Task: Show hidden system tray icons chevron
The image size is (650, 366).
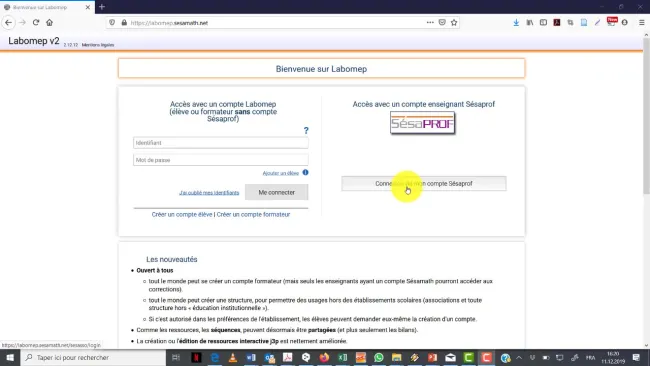Action: tap(519, 357)
